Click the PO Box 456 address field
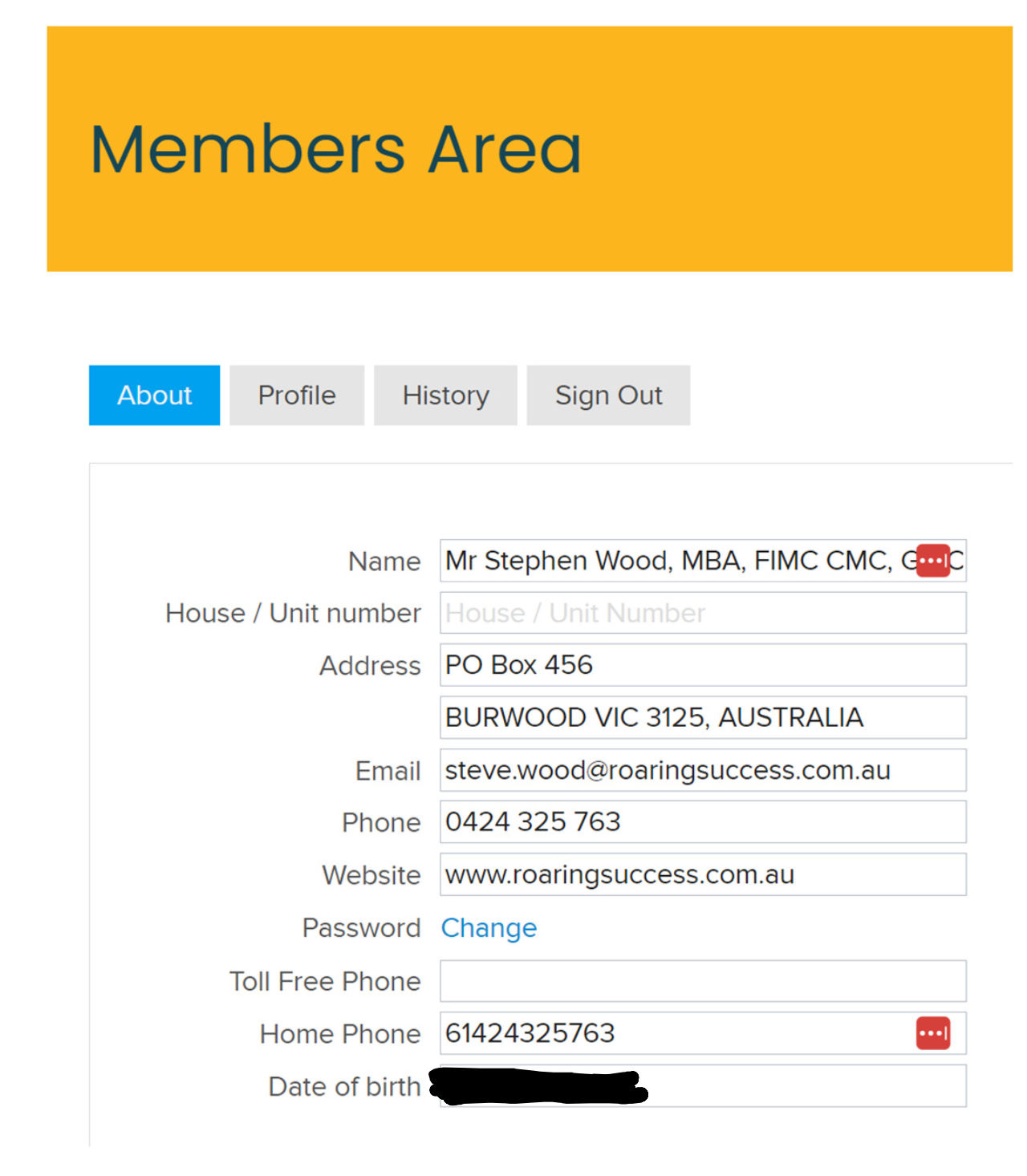Viewport: 1027px width, 1176px height. click(702, 665)
